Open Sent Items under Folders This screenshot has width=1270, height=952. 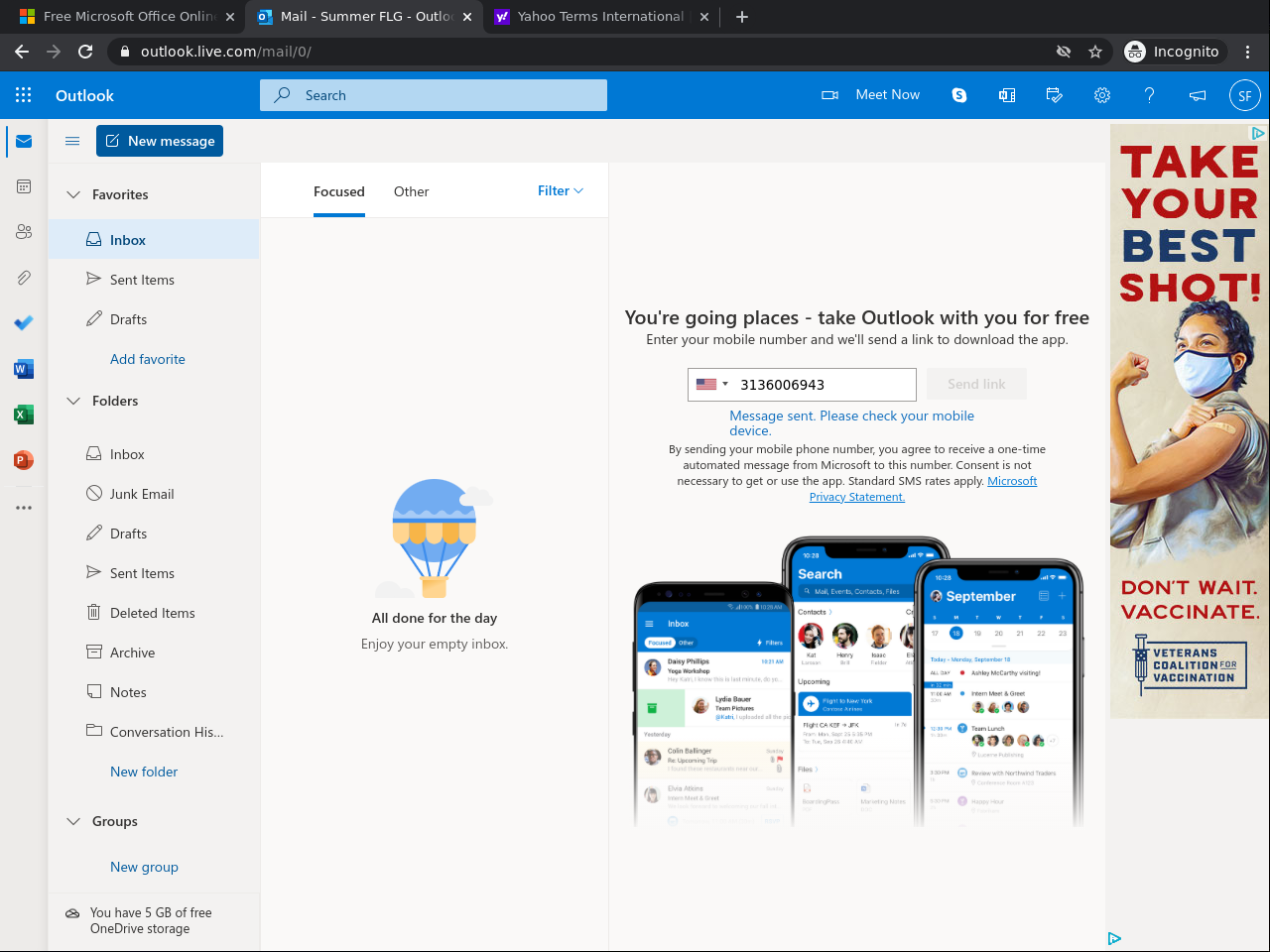click(x=154, y=573)
